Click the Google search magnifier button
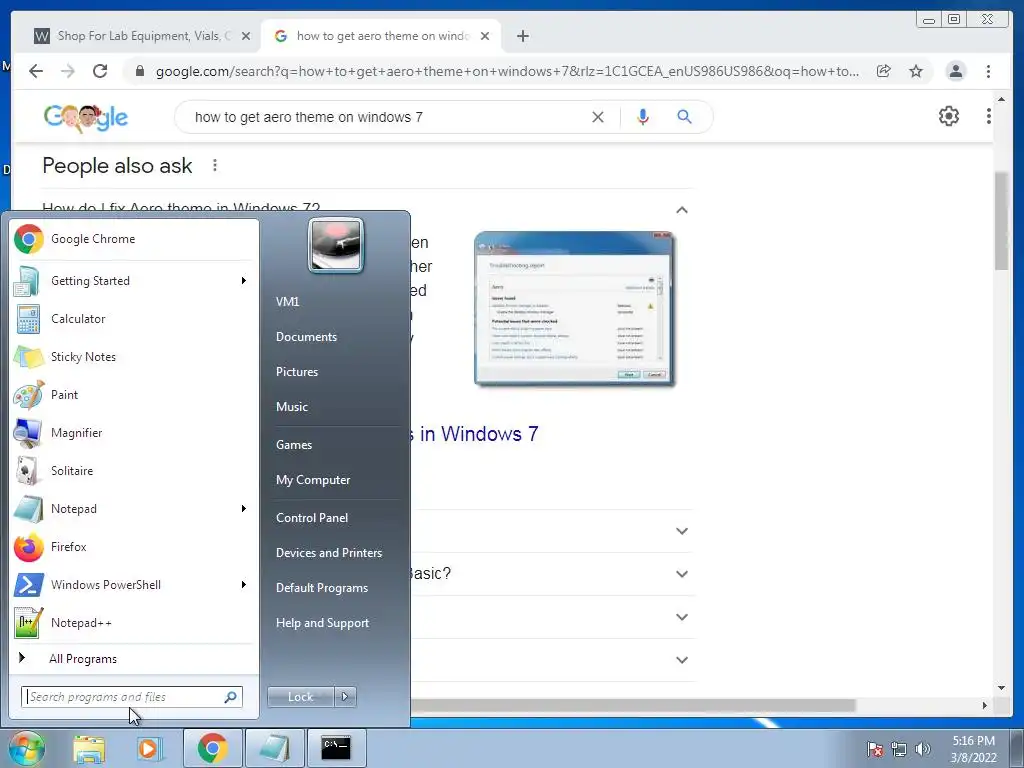This screenshot has width=1024, height=768. pyautogui.click(x=684, y=117)
